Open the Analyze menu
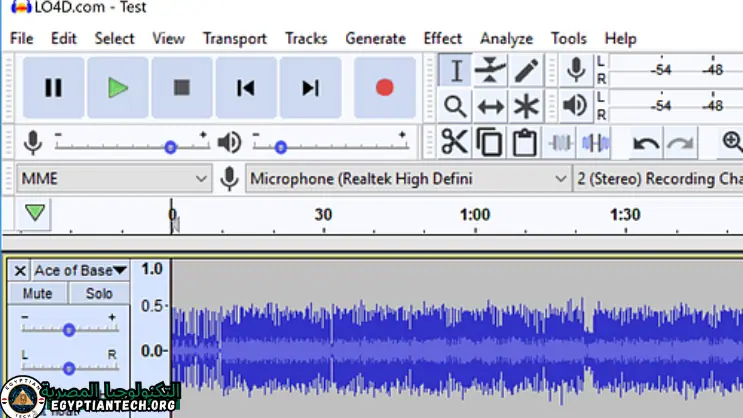This screenshot has width=743, height=418. (x=507, y=38)
